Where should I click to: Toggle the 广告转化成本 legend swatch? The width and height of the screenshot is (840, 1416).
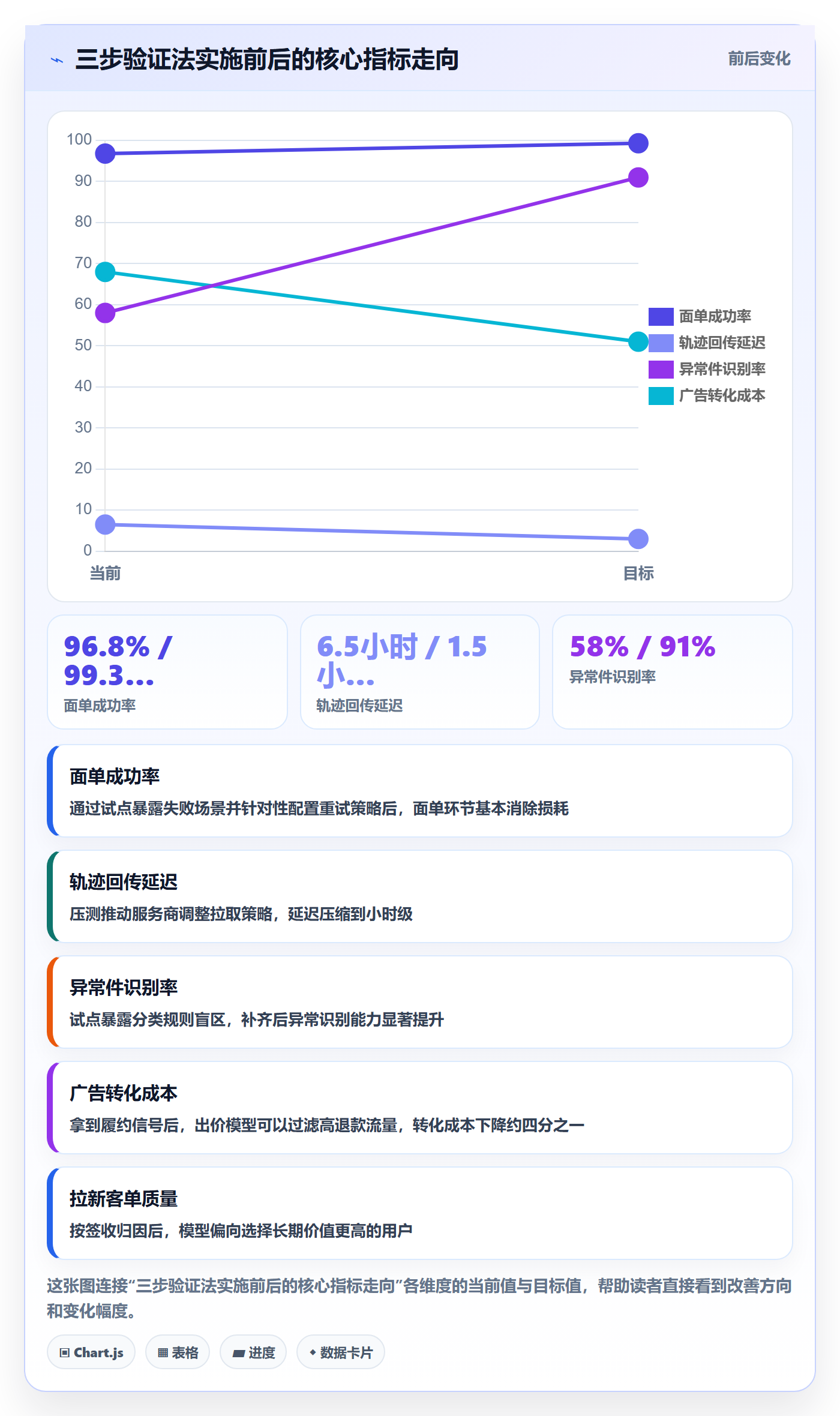661,395
